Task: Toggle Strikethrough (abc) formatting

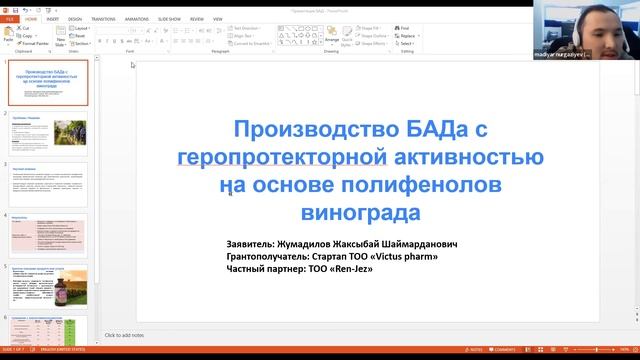Action: pyautogui.click(x=129, y=41)
